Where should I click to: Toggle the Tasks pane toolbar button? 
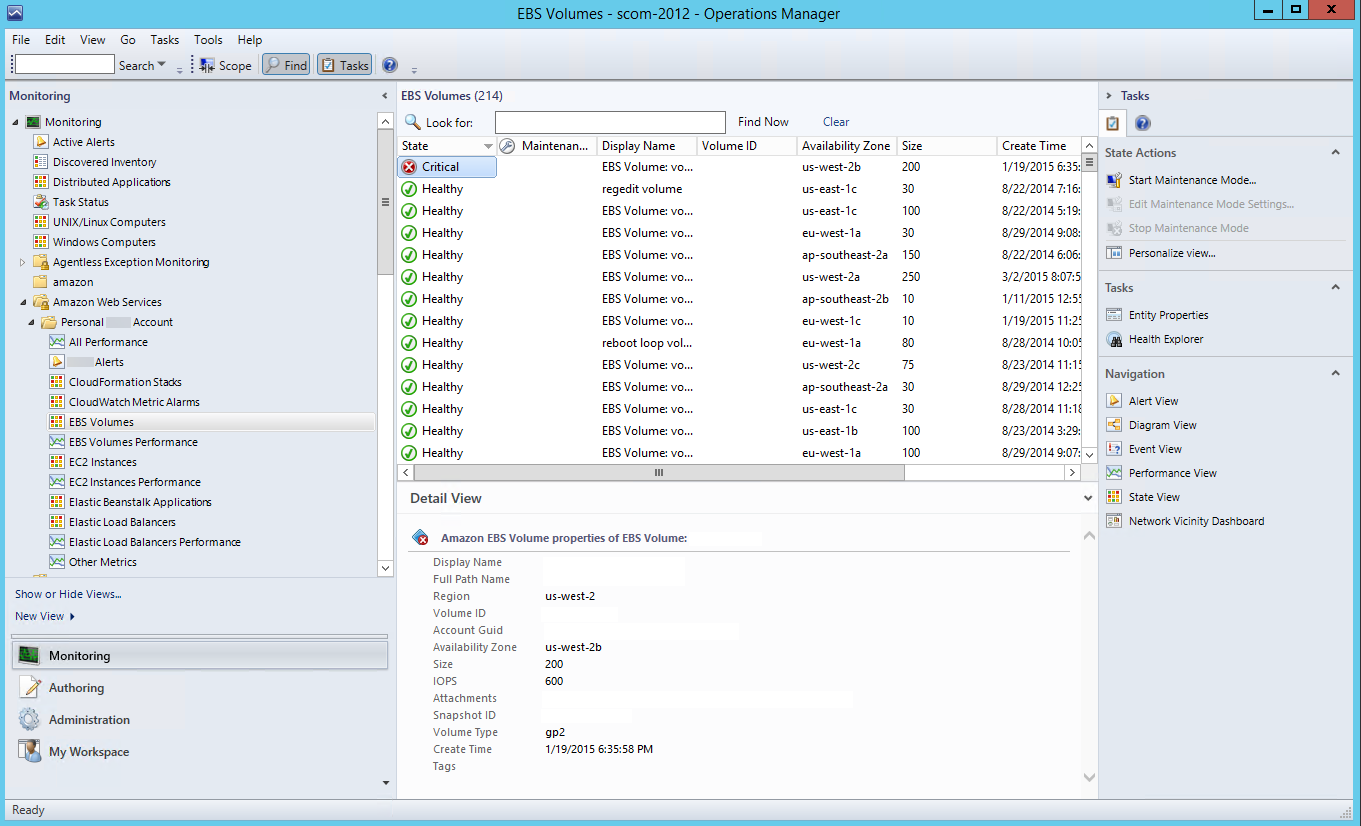coord(344,65)
